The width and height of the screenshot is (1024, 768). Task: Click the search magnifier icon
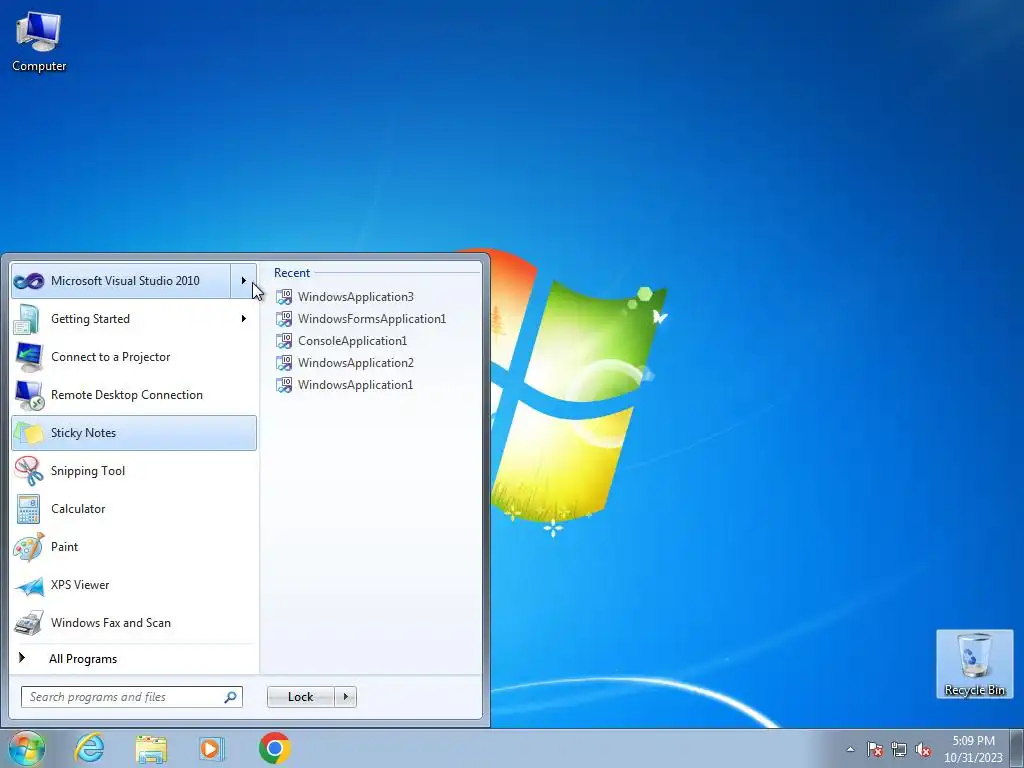point(230,697)
